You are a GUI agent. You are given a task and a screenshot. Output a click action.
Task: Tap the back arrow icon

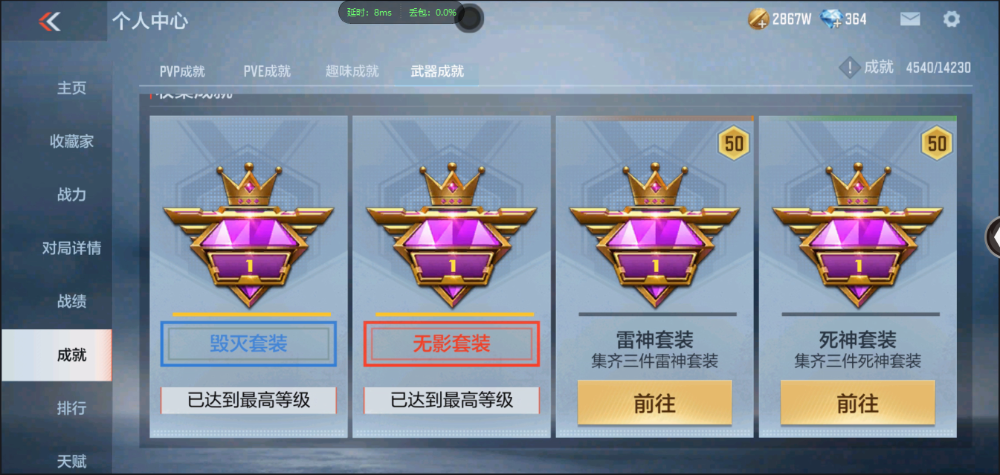(49, 21)
